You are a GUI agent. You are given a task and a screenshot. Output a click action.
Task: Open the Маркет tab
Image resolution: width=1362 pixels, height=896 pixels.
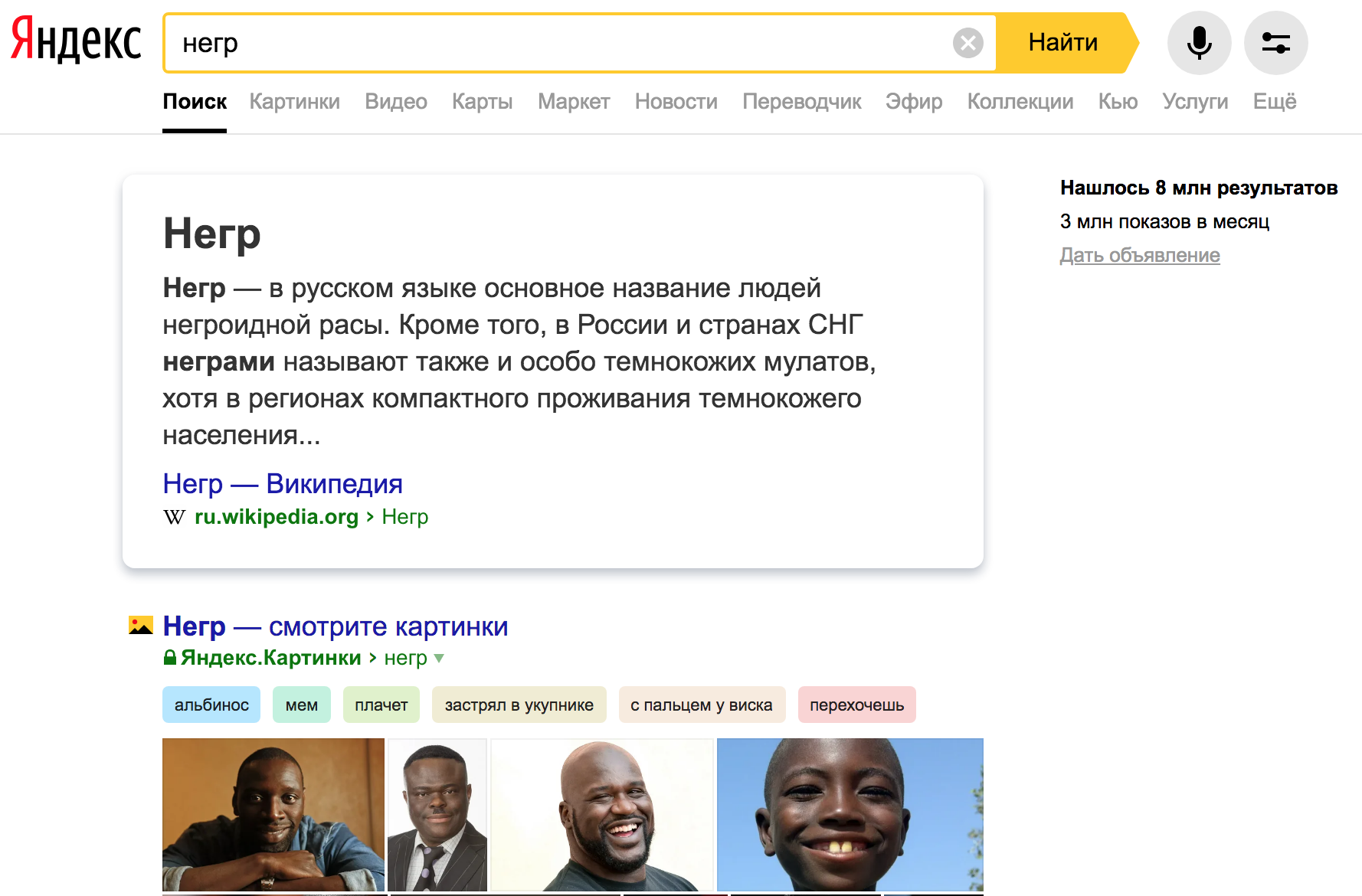click(x=574, y=102)
